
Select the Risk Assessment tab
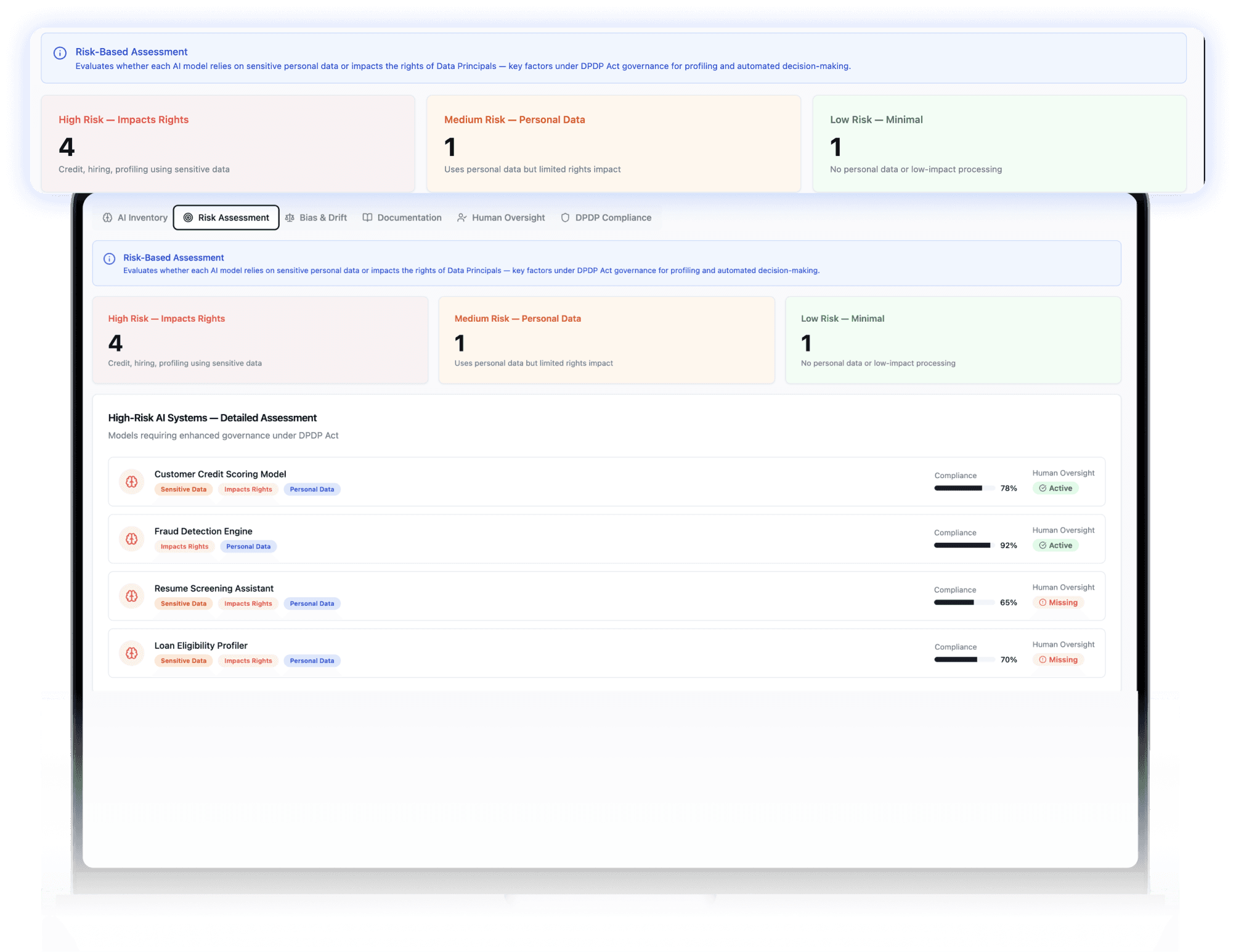click(226, 218)
